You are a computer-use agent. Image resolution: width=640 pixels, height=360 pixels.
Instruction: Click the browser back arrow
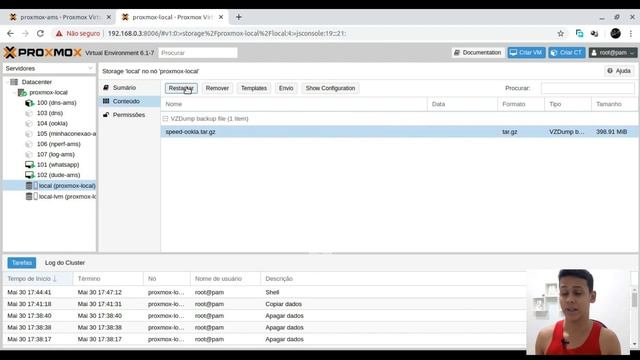coord(10,33)
